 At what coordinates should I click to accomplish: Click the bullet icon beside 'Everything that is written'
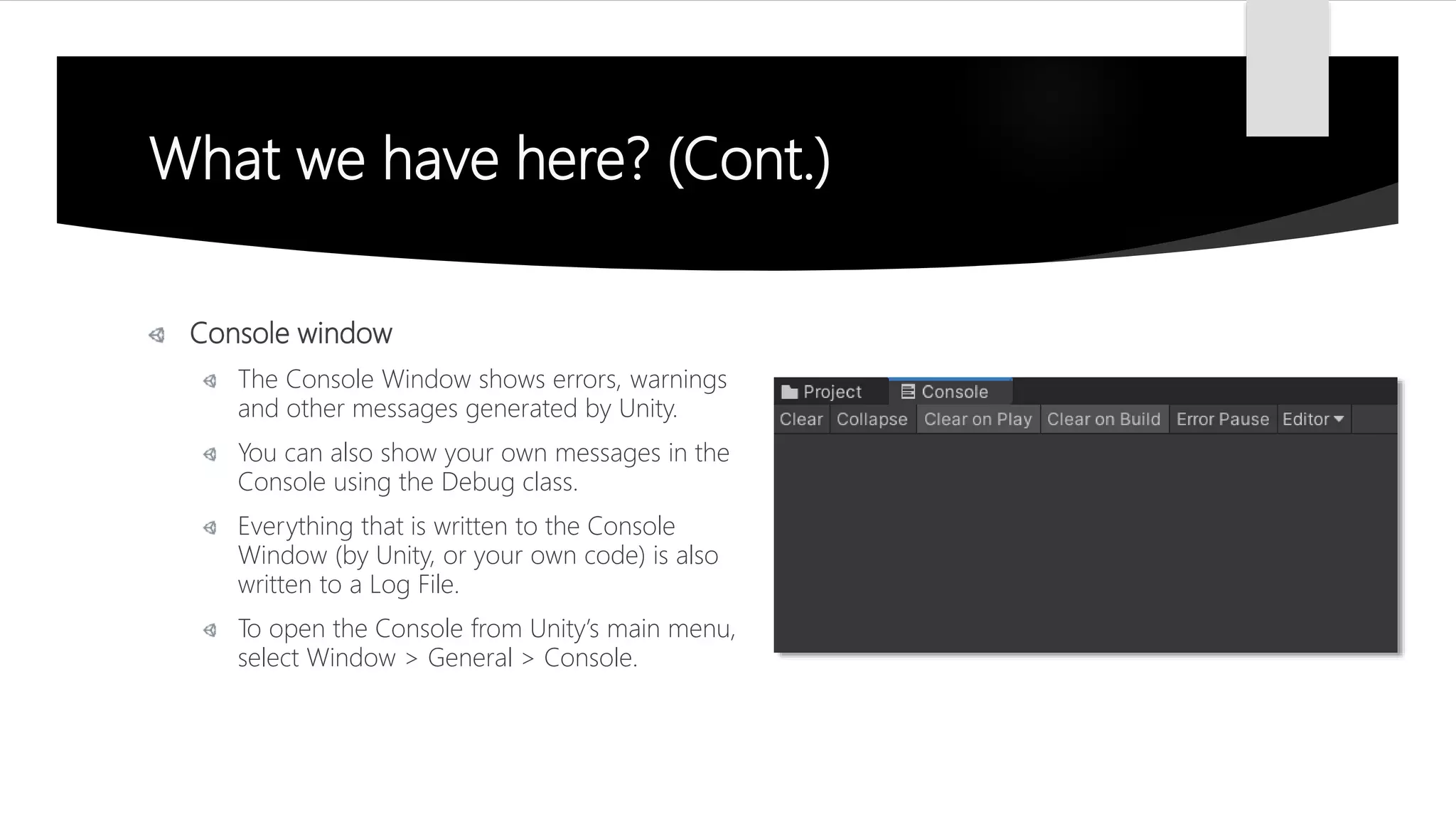pos(210,528)
